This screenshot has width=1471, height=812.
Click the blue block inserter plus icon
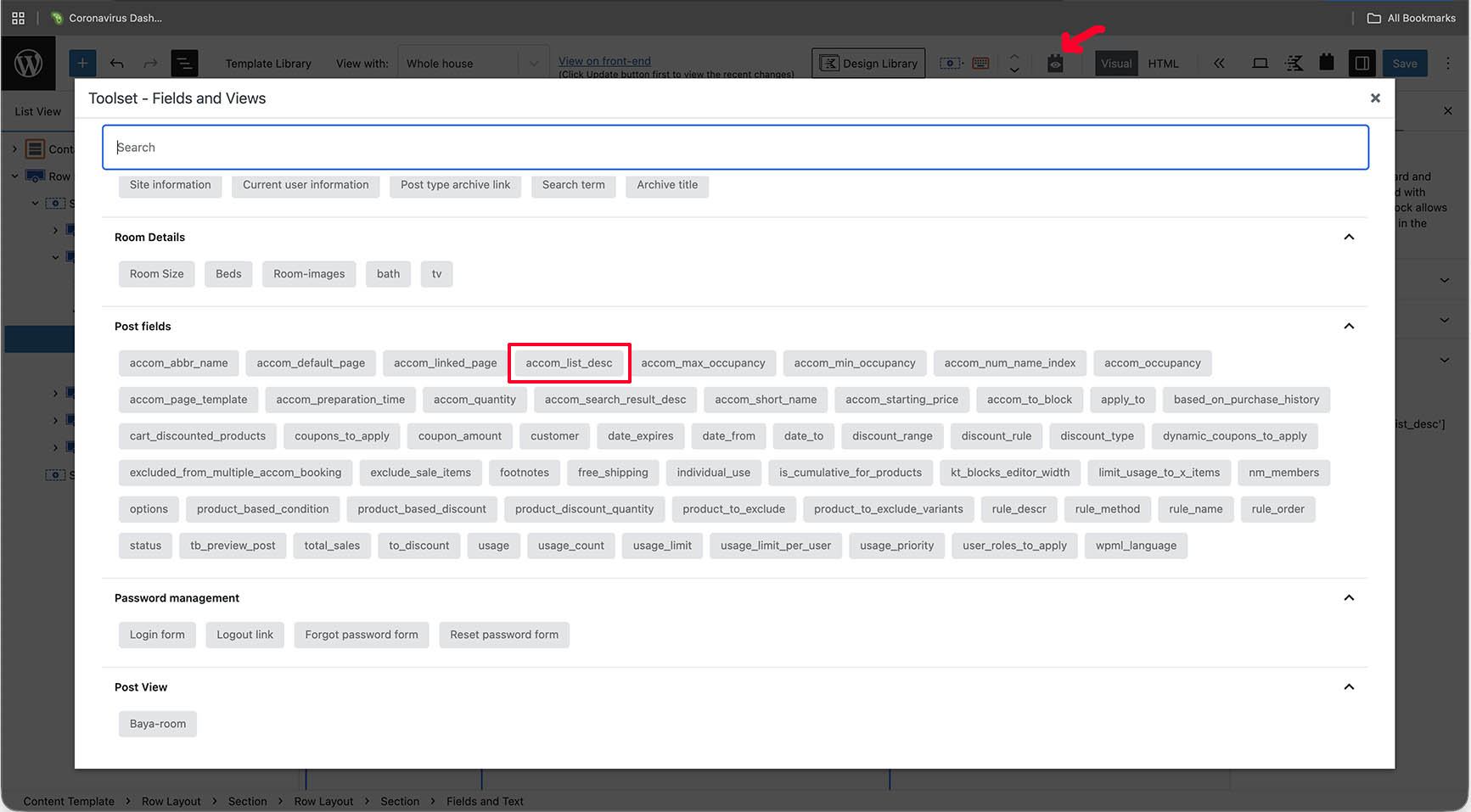coord(82,63)
